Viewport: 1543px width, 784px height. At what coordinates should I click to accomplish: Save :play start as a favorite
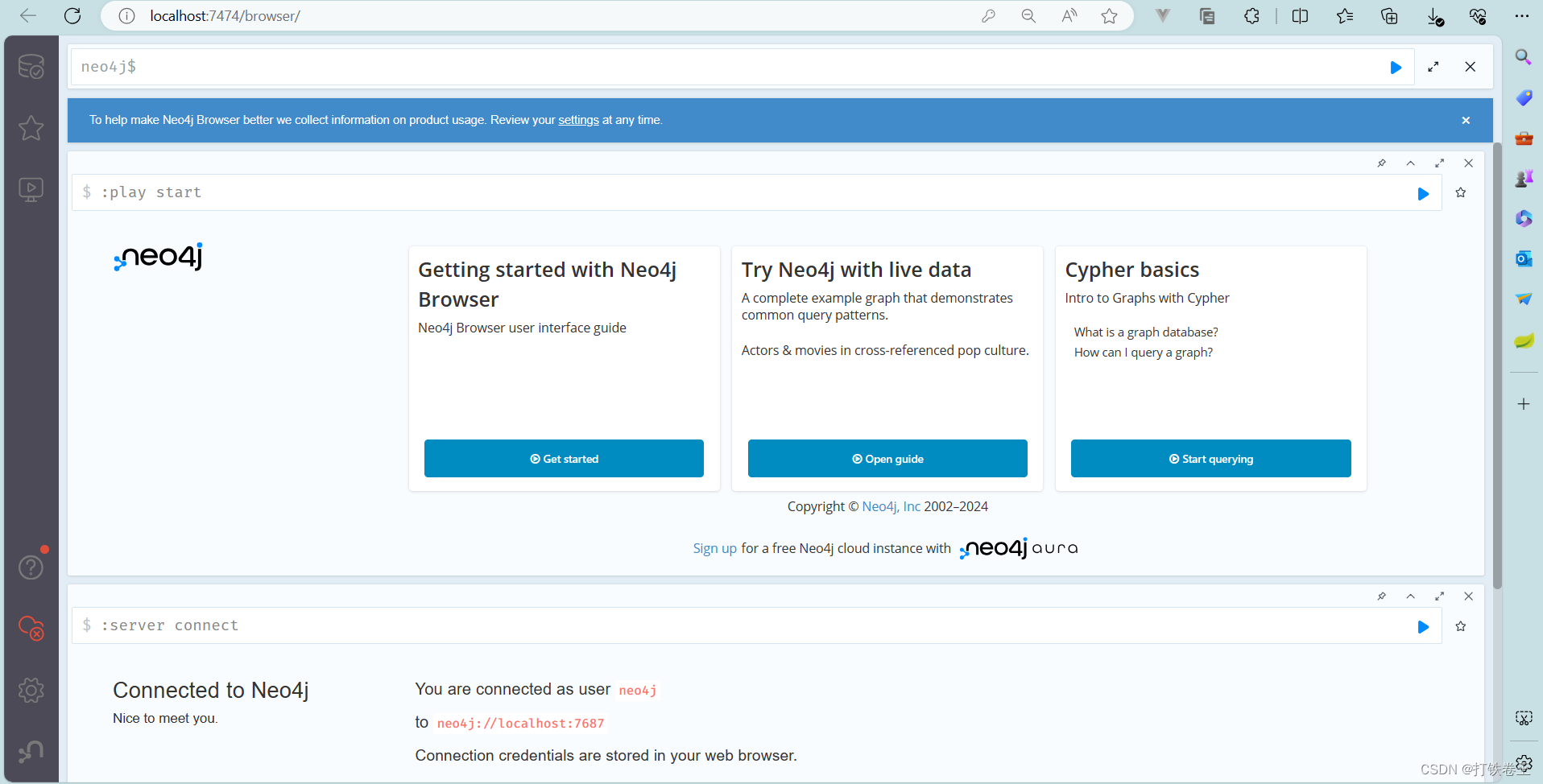1461,192
